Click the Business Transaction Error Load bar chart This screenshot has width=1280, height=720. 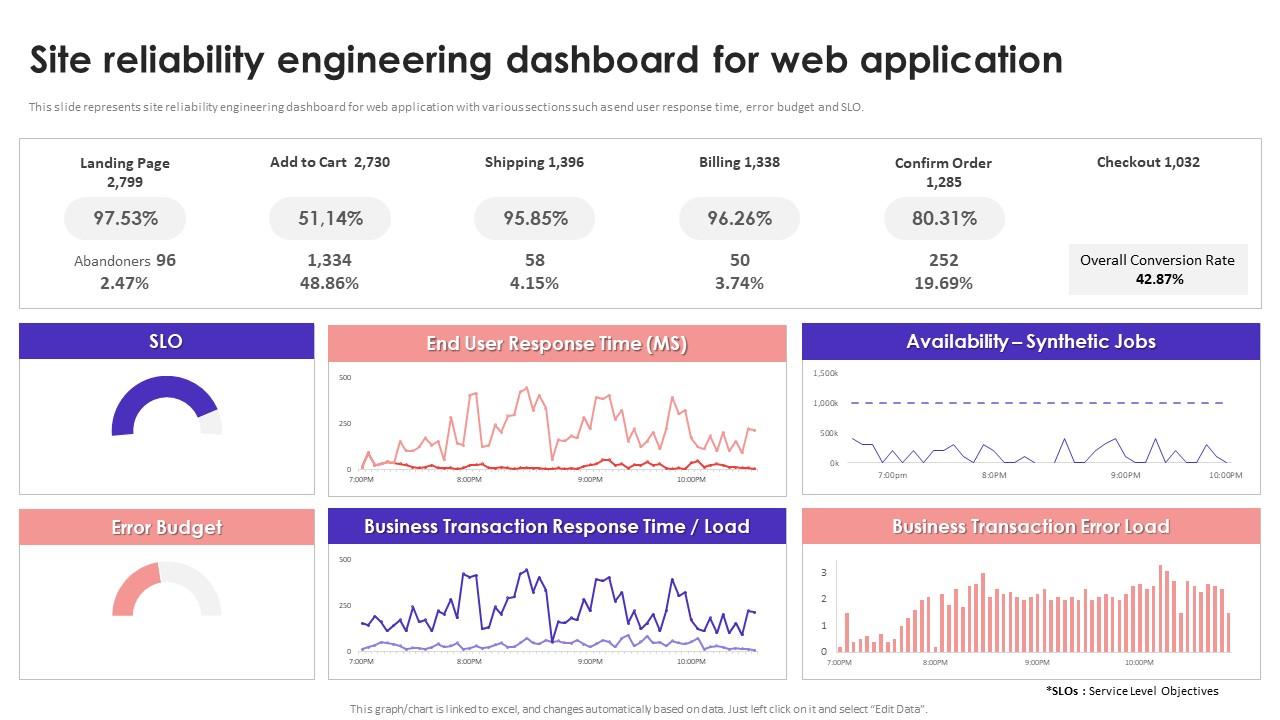click(x=1030, y=610)
